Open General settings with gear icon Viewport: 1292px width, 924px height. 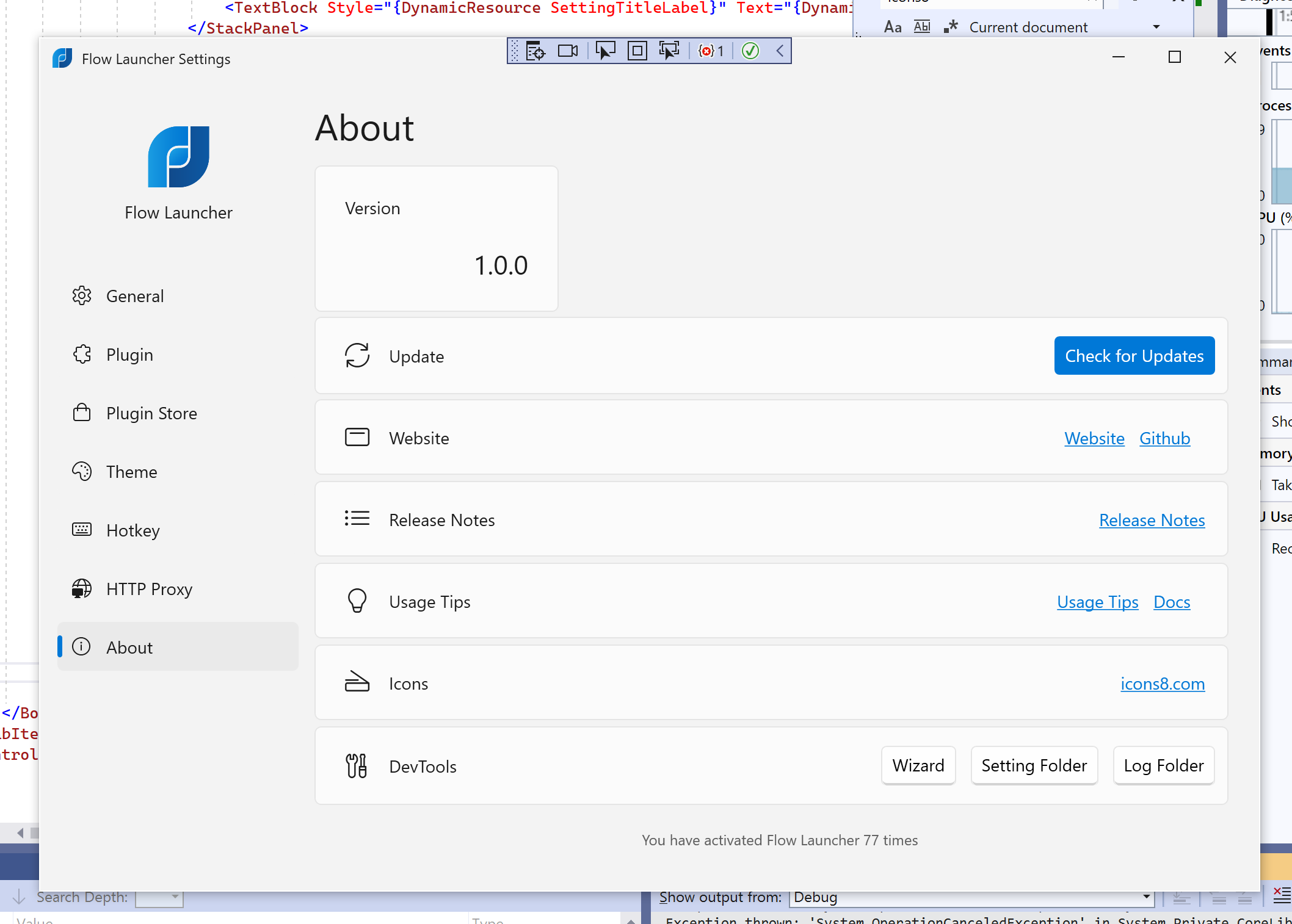[x=82, y=296]
